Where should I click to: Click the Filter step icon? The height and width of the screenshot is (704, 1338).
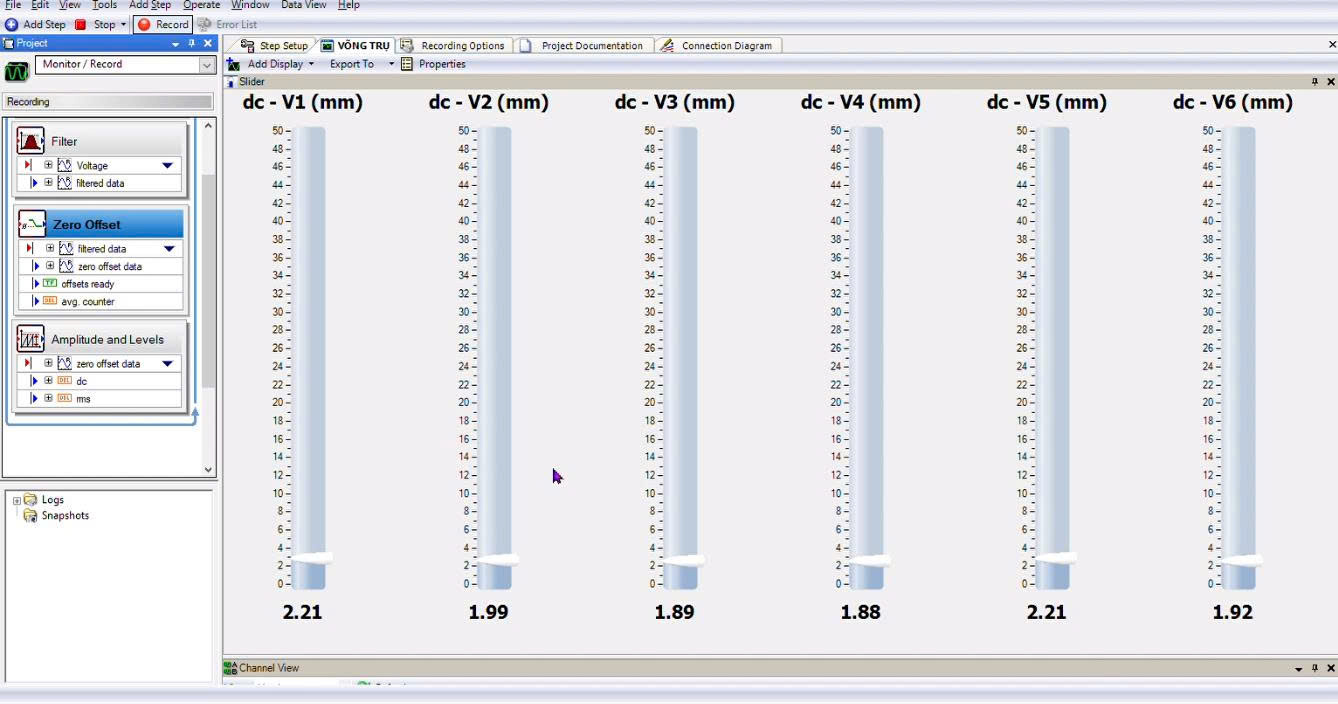(30, 141)
